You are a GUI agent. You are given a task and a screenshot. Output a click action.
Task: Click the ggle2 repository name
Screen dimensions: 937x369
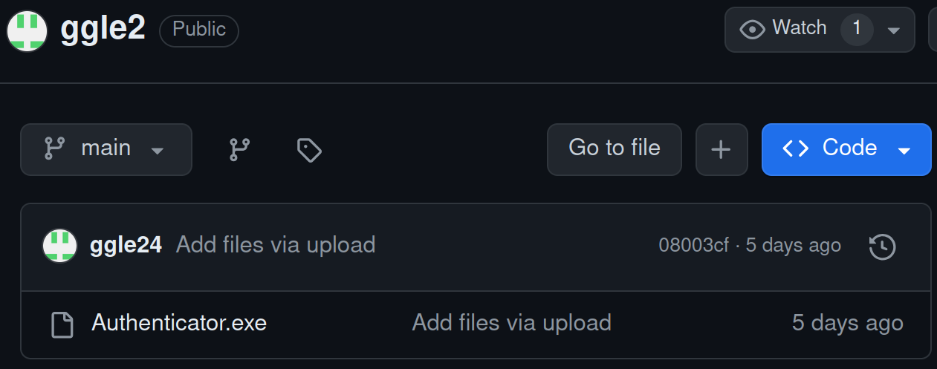coord(103,29)
